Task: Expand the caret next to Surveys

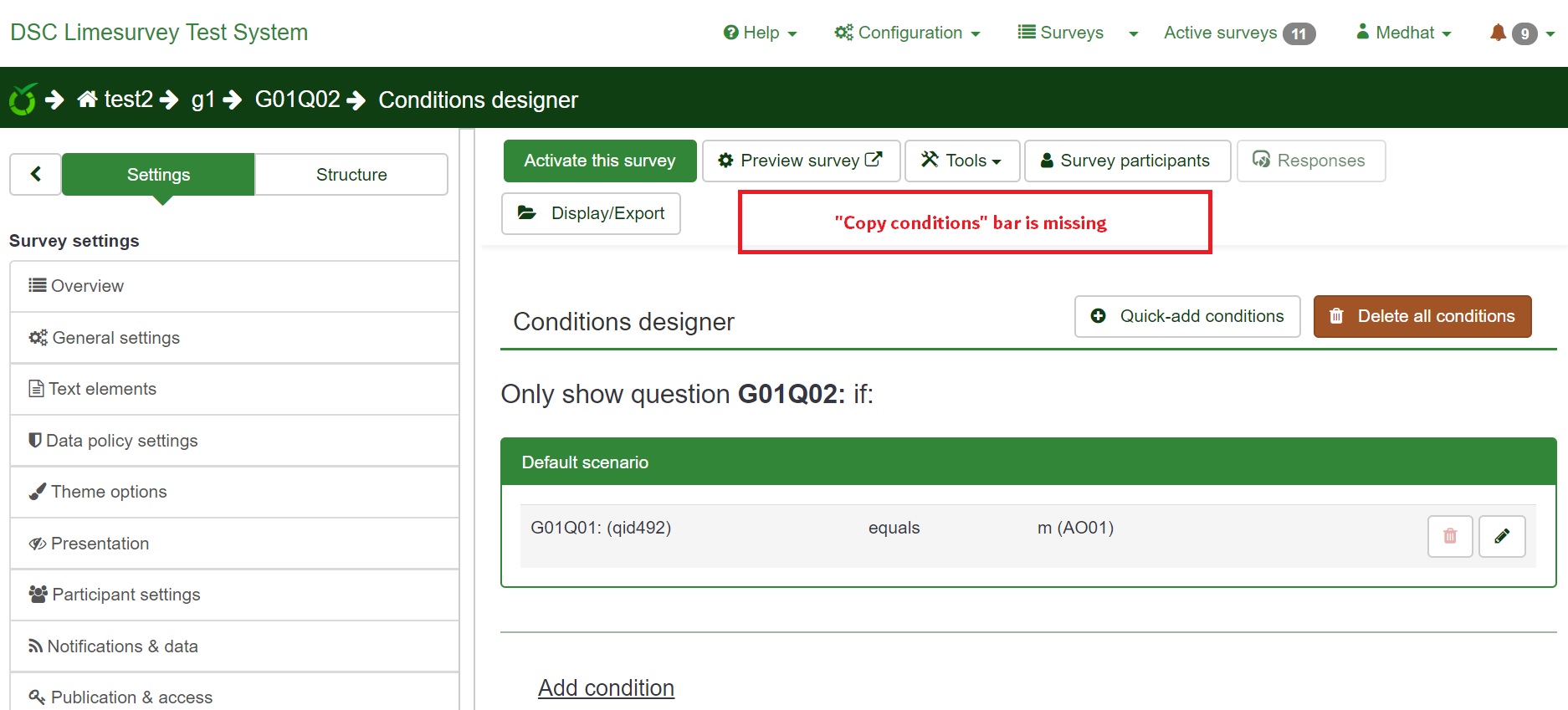Action: pyautogui.click(x=1133, y=33)
